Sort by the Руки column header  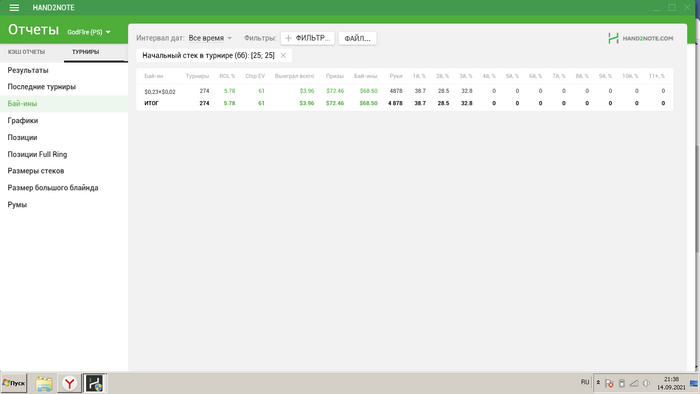[x=396, y=76]
